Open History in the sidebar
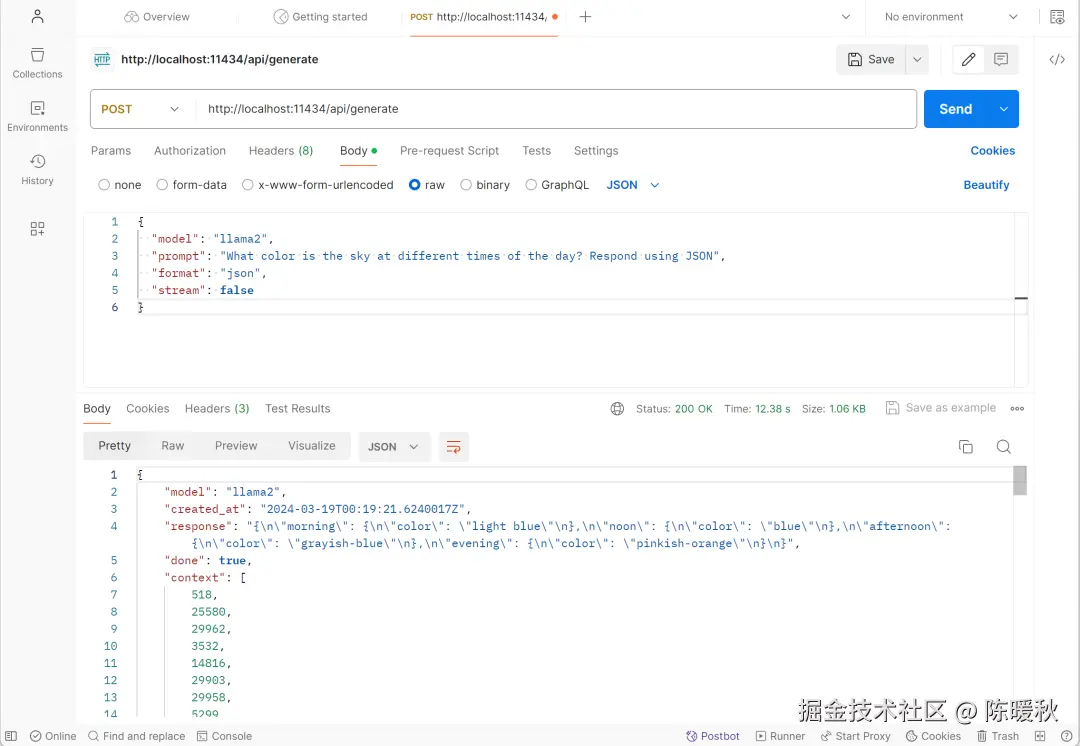1080x746 pixels. [37, 169]
